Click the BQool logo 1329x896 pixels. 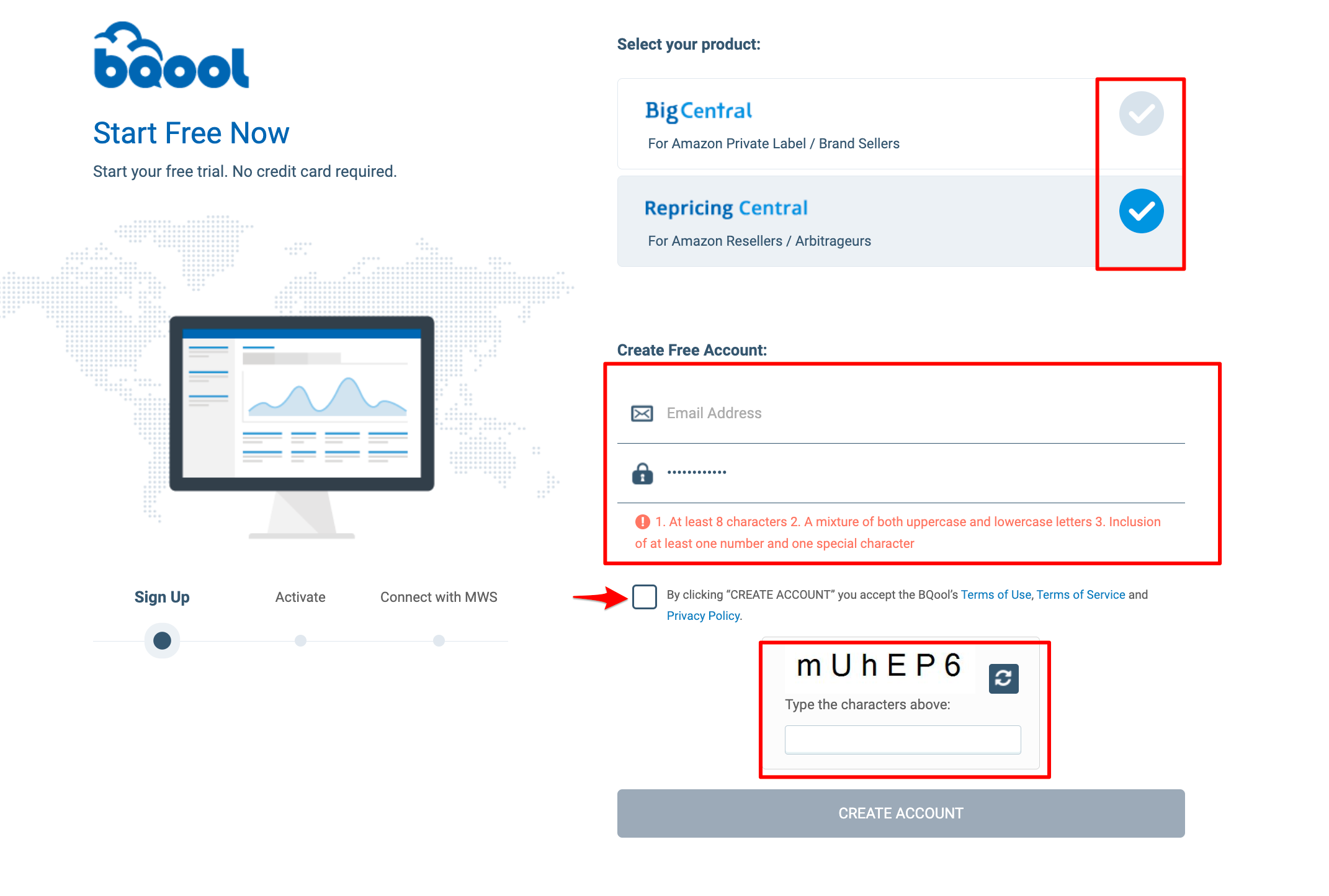coord(171,55)
